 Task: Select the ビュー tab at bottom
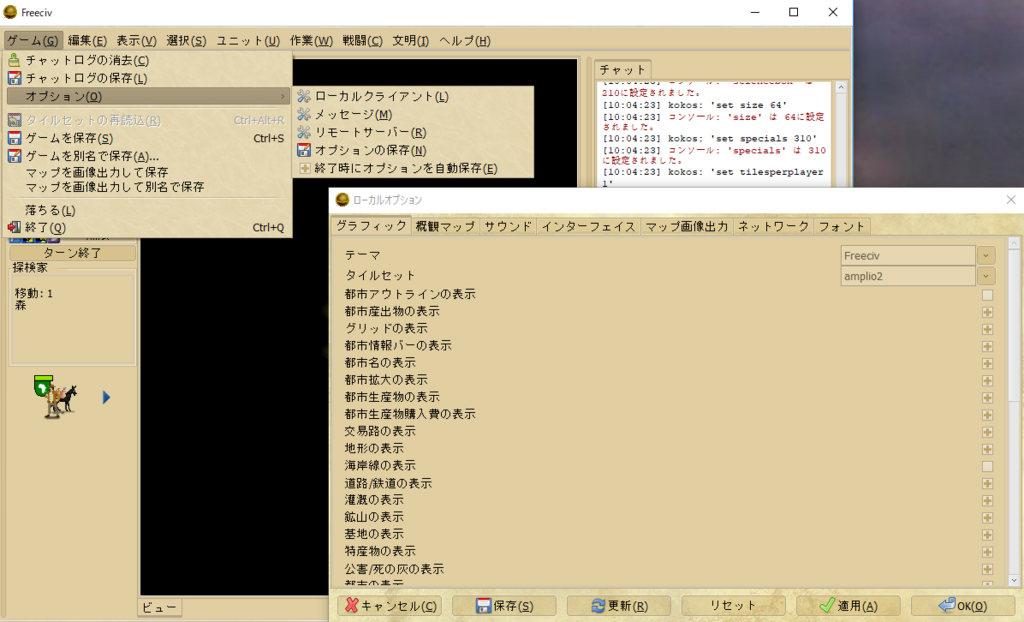pos(159,607)
